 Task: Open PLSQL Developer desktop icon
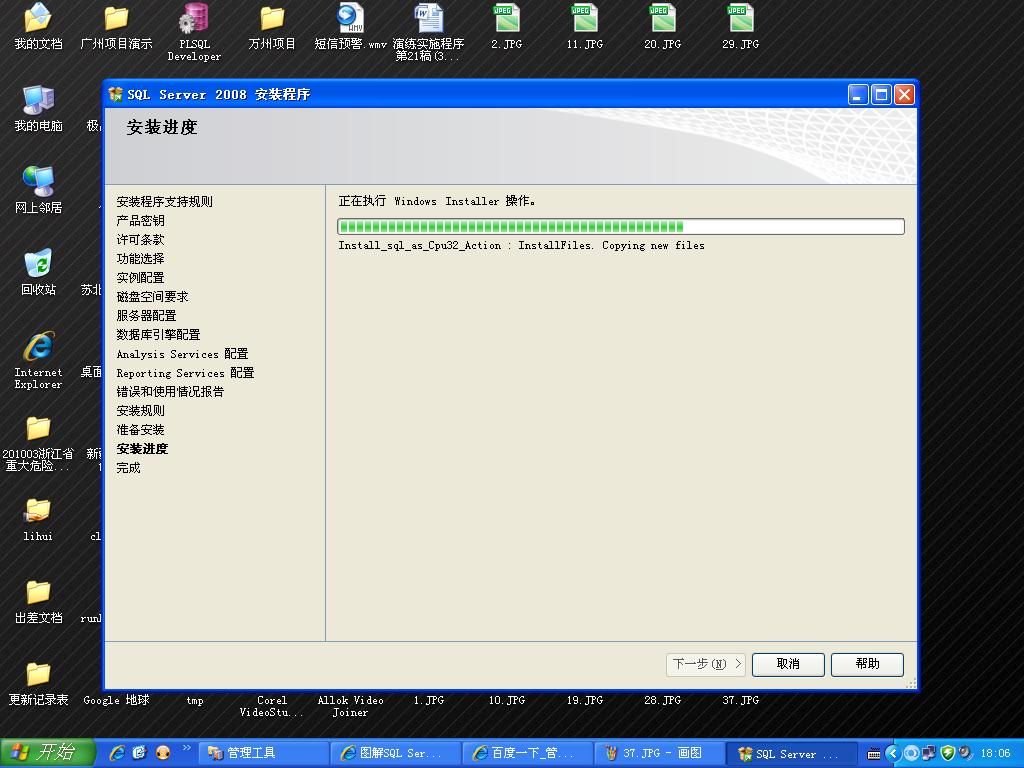click(x=193, y=20)
